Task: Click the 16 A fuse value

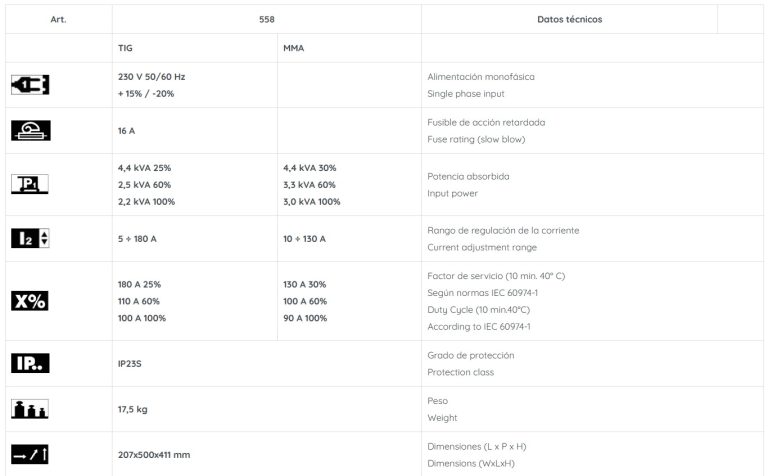Action: pos(126,131)
